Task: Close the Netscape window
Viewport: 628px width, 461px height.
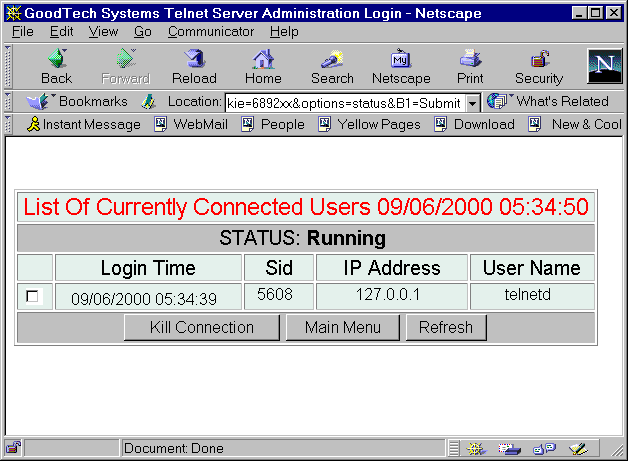Action: pos(614,13)
